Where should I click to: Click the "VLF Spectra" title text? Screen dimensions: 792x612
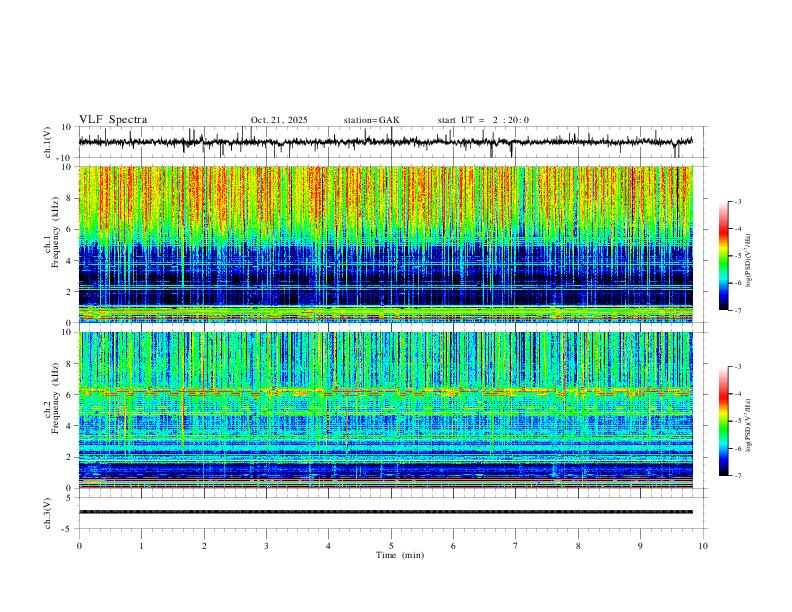[x=113, y=120]
